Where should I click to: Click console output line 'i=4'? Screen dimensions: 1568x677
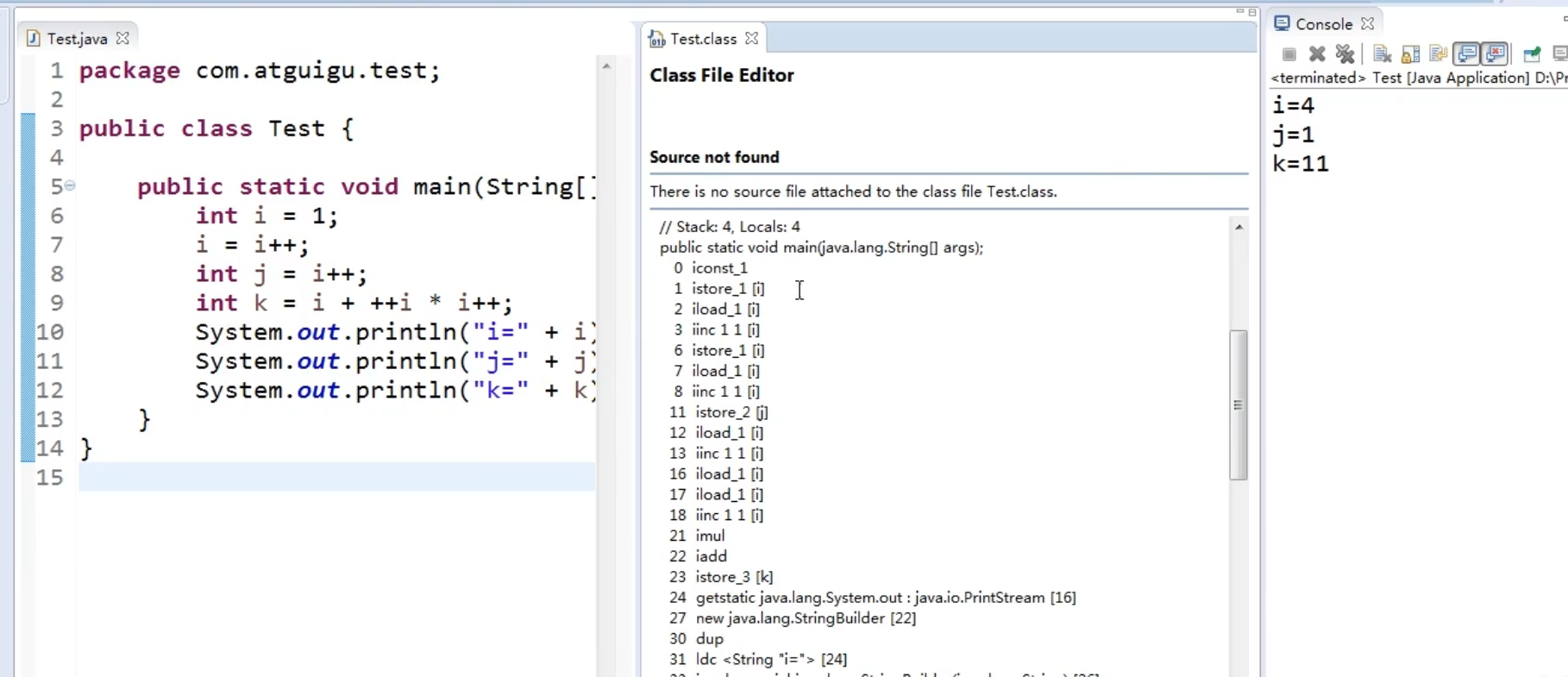click(x=1293, y=106)
